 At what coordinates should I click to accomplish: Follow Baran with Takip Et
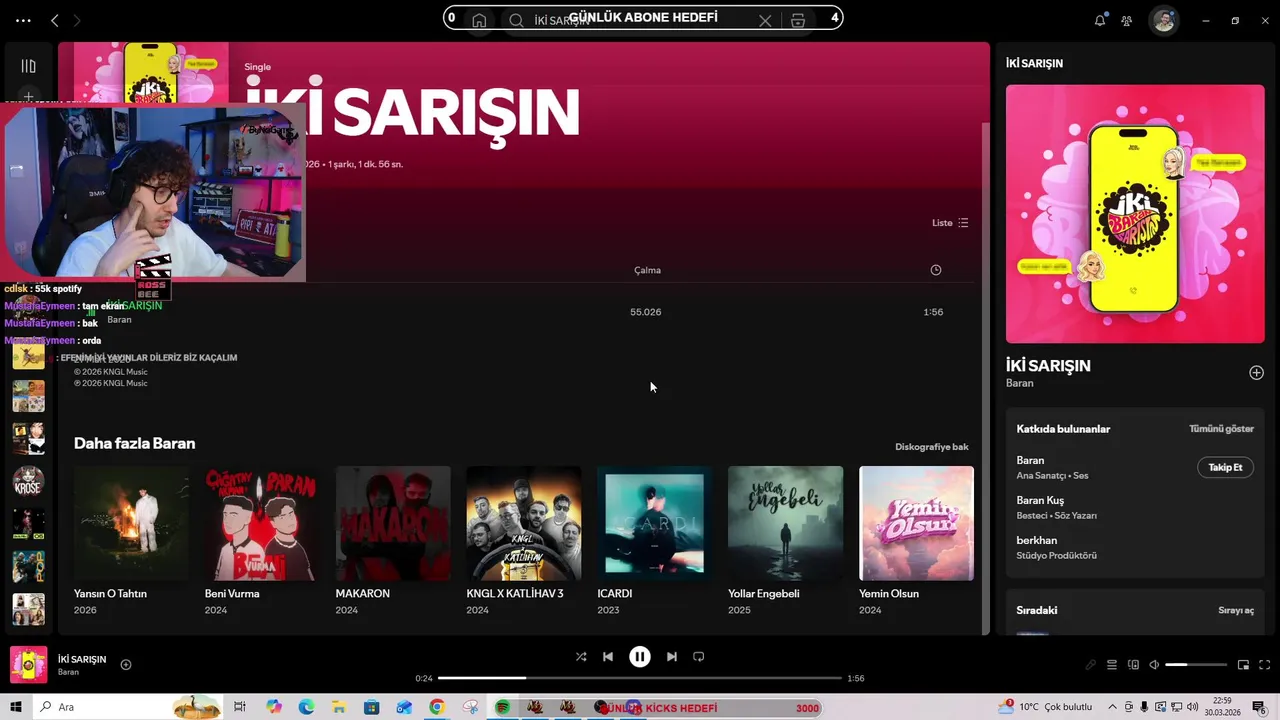point(1225,467)
